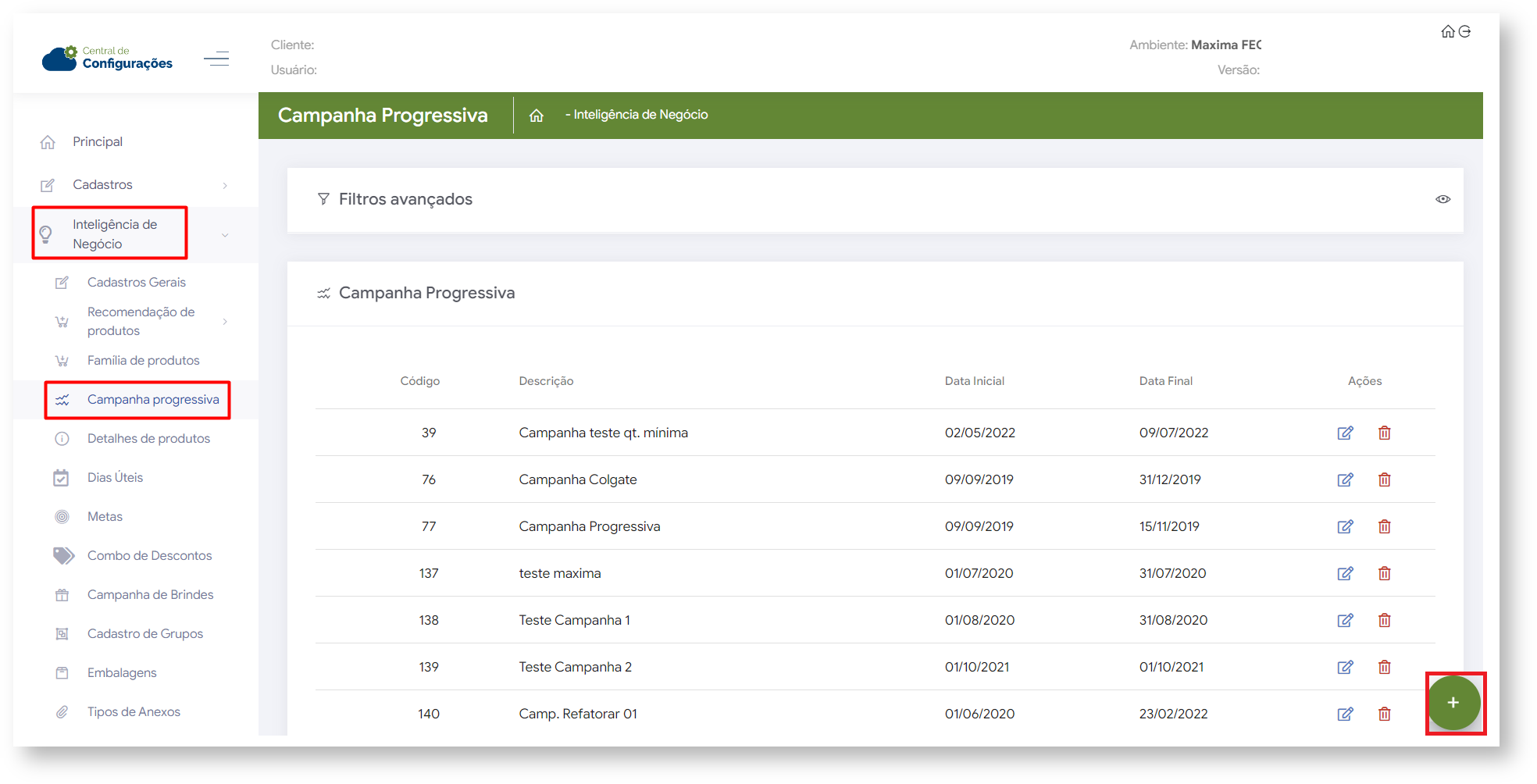Image resolution: width=1537 pixels, height=784 pixels.
Task: Toggle advanced filters visibility eye icon
Action: coord(1443,199)
